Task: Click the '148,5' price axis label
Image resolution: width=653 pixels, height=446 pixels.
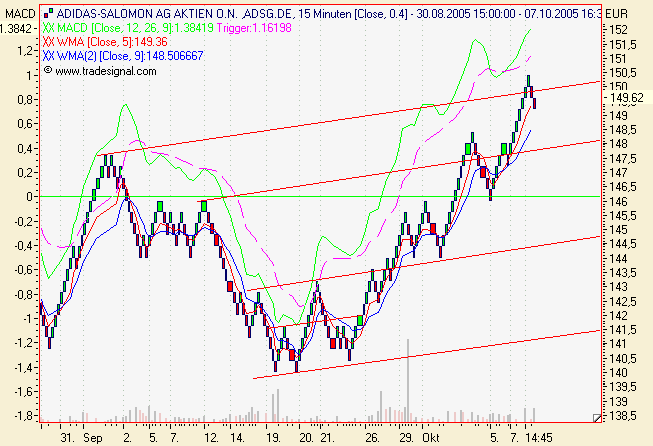Action: click(623, 130)
